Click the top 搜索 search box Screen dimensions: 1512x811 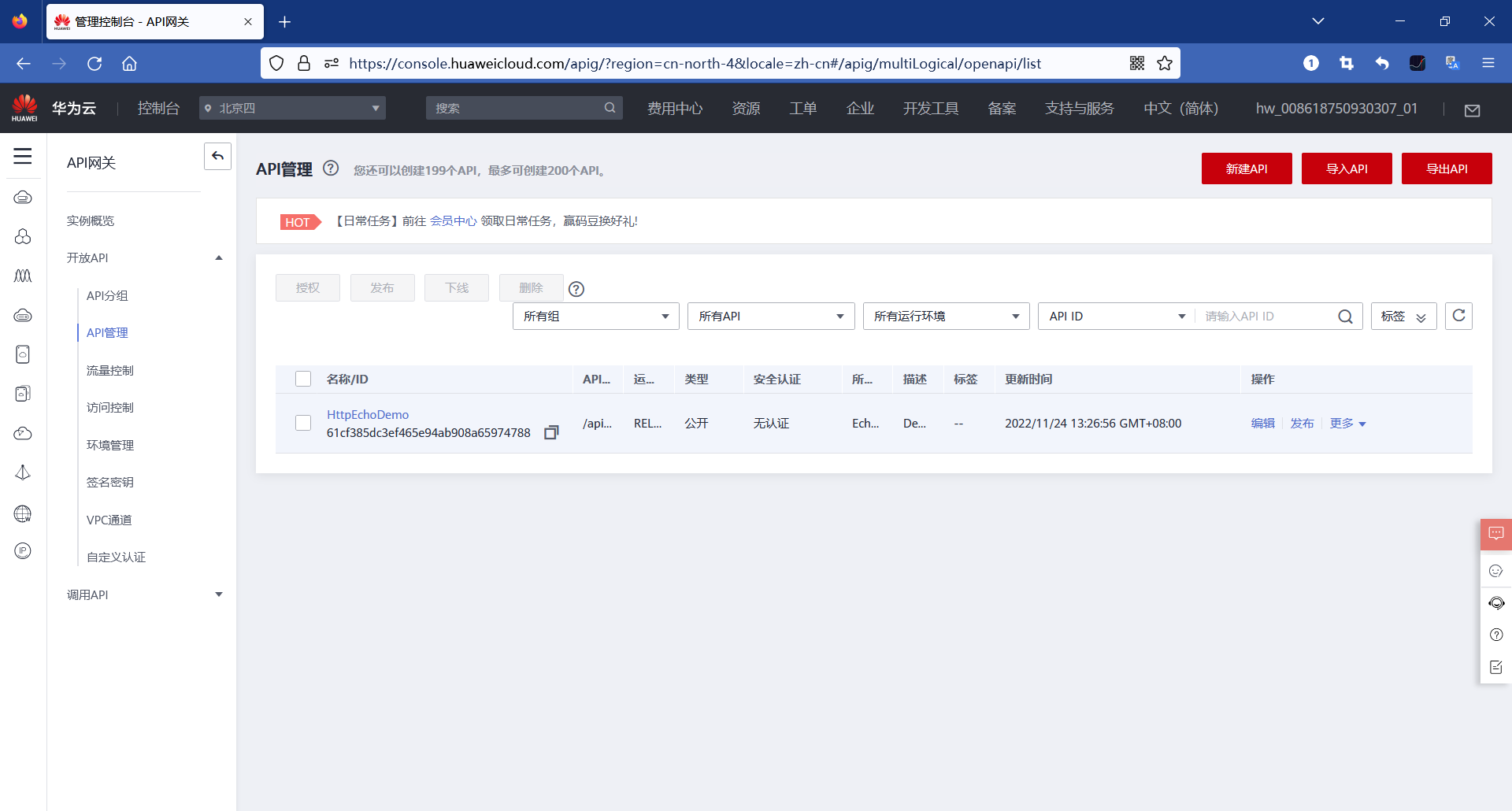tap(524, 108)
